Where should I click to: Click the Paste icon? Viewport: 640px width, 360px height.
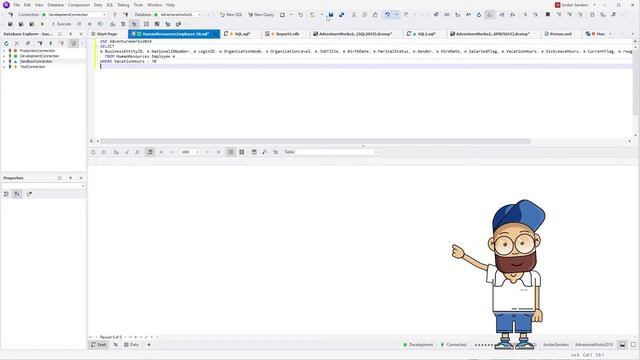click(375, 15)
